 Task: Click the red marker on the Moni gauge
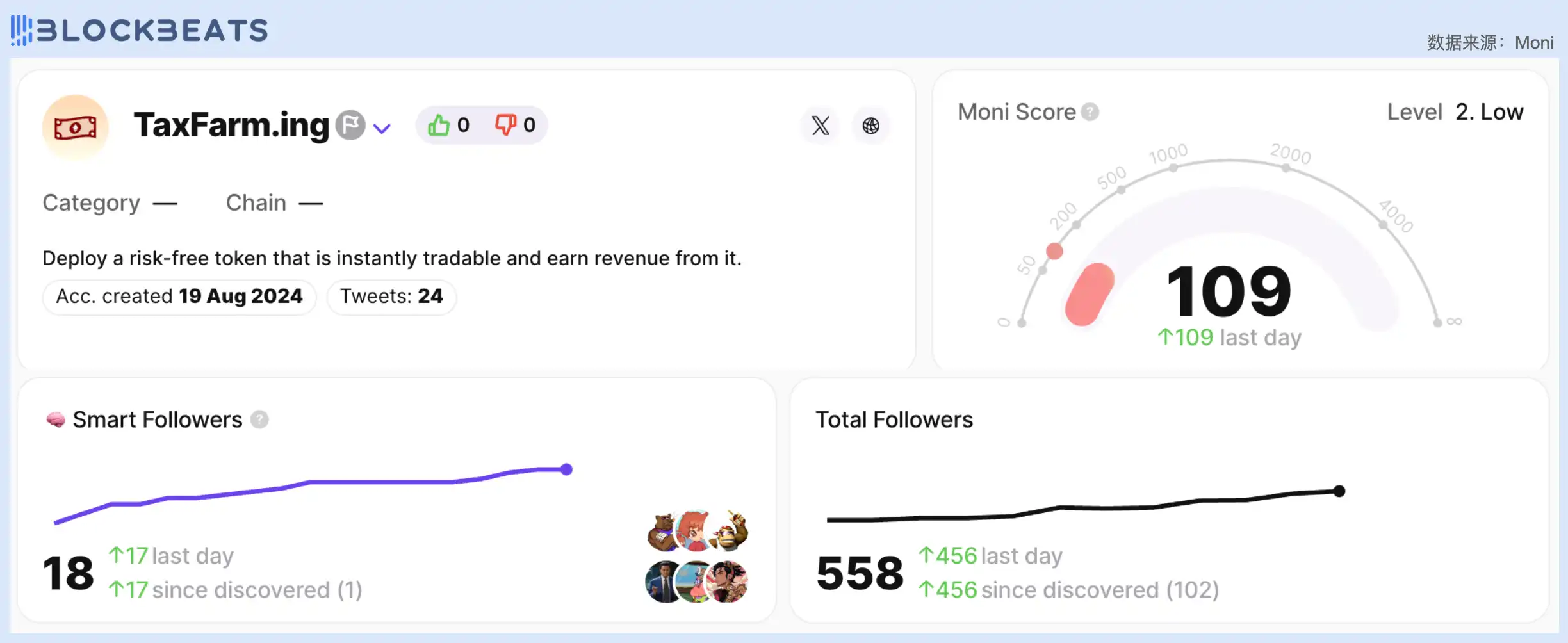click(1054, 251)
